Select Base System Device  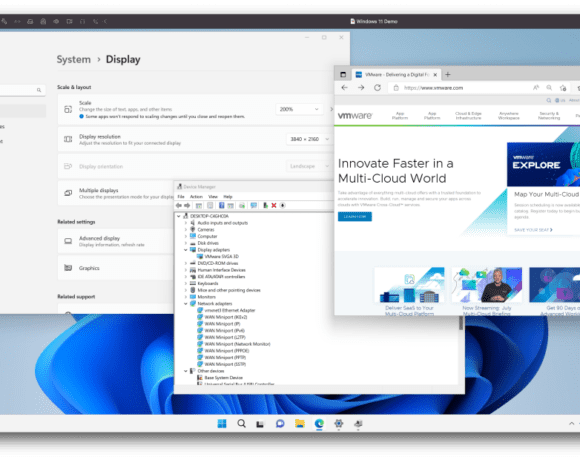[x=223, y=378]
